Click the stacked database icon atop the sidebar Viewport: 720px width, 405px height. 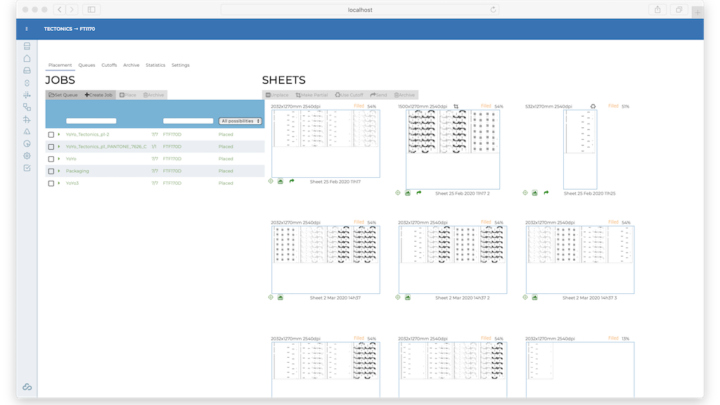[27, 46]
